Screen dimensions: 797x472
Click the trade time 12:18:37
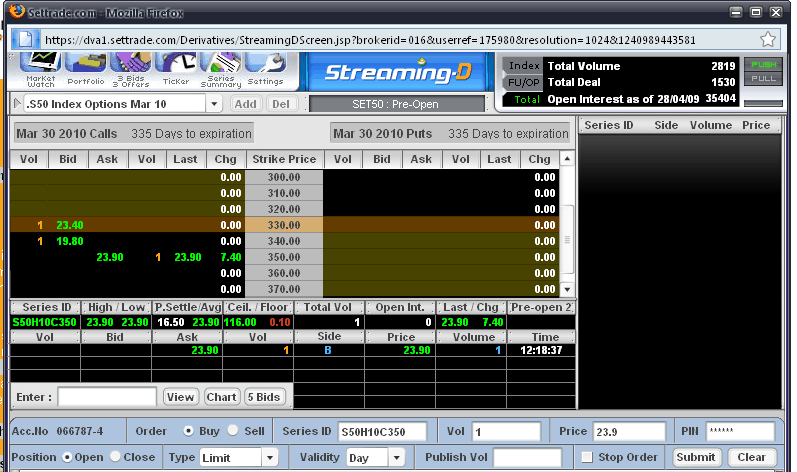click(x=541, y=350)
